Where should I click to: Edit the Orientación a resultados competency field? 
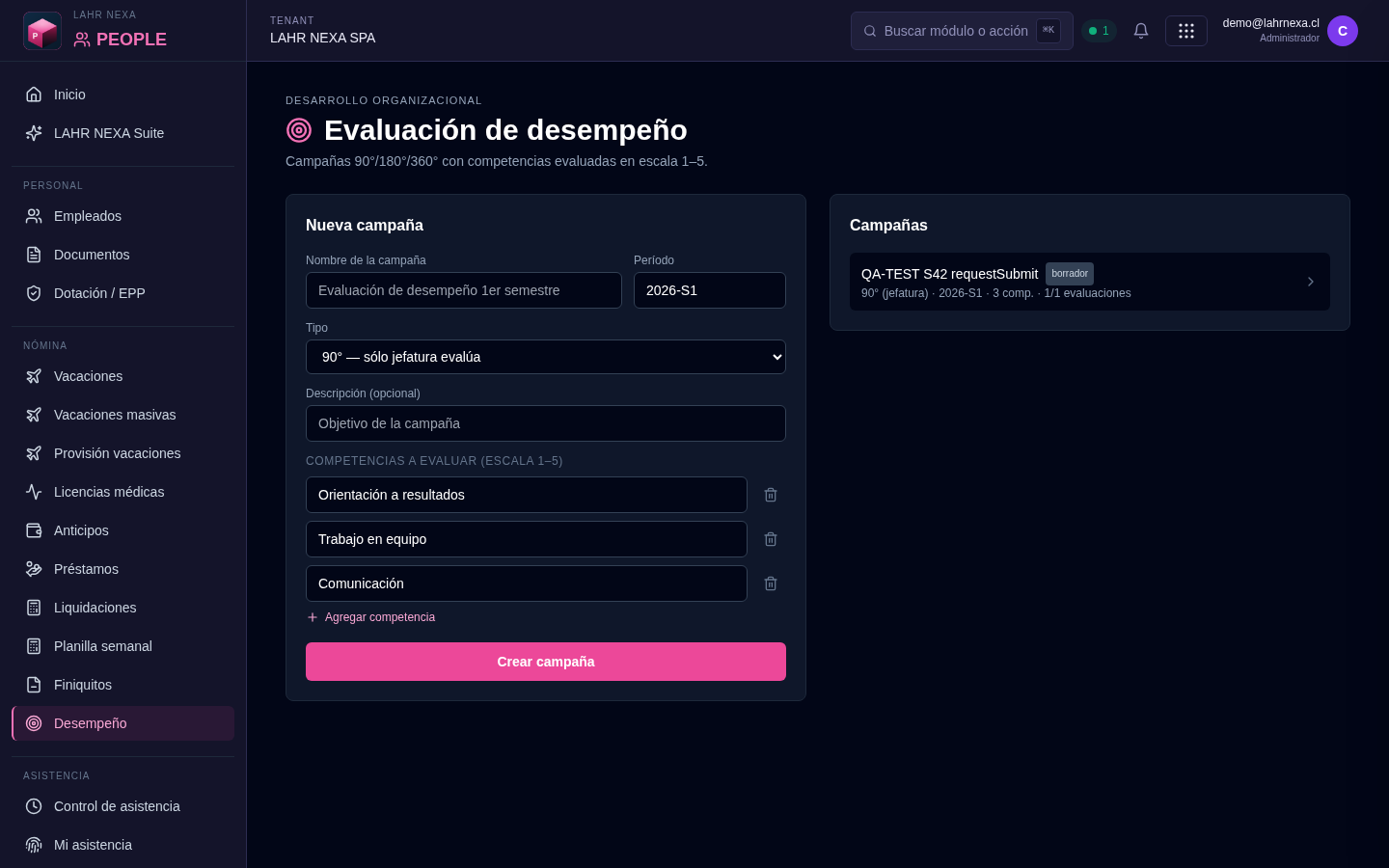527,495
